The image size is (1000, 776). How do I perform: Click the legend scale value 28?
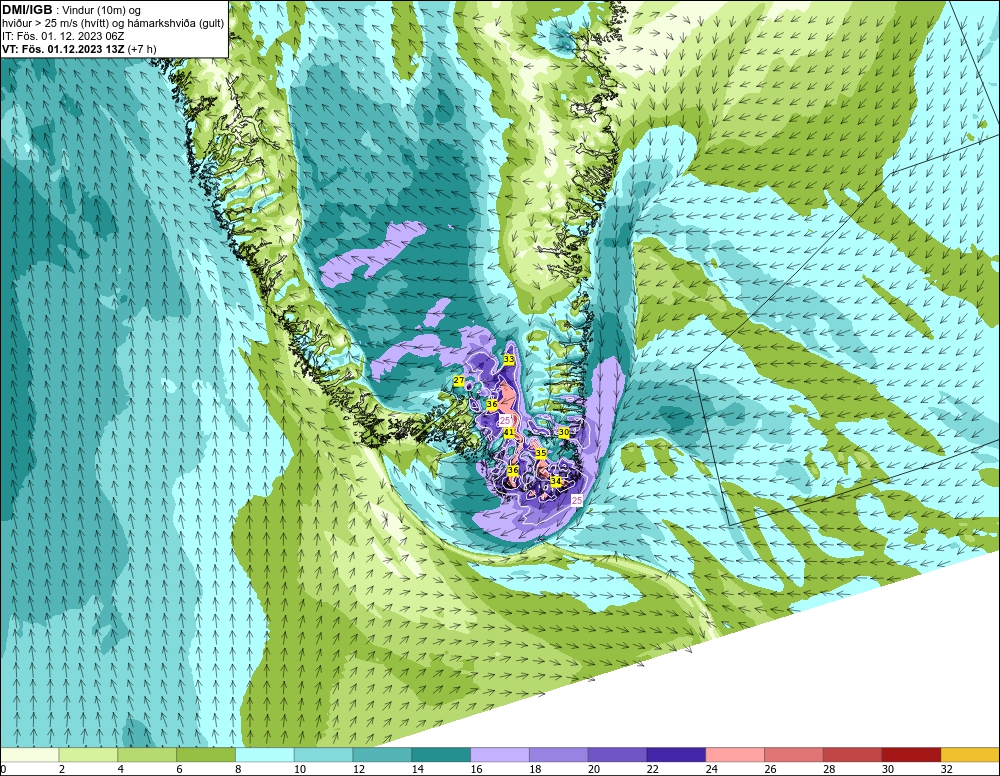tap(828, 769)
